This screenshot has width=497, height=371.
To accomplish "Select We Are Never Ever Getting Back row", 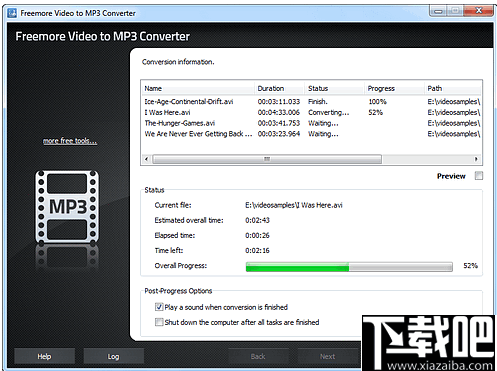I will (311, 134).
